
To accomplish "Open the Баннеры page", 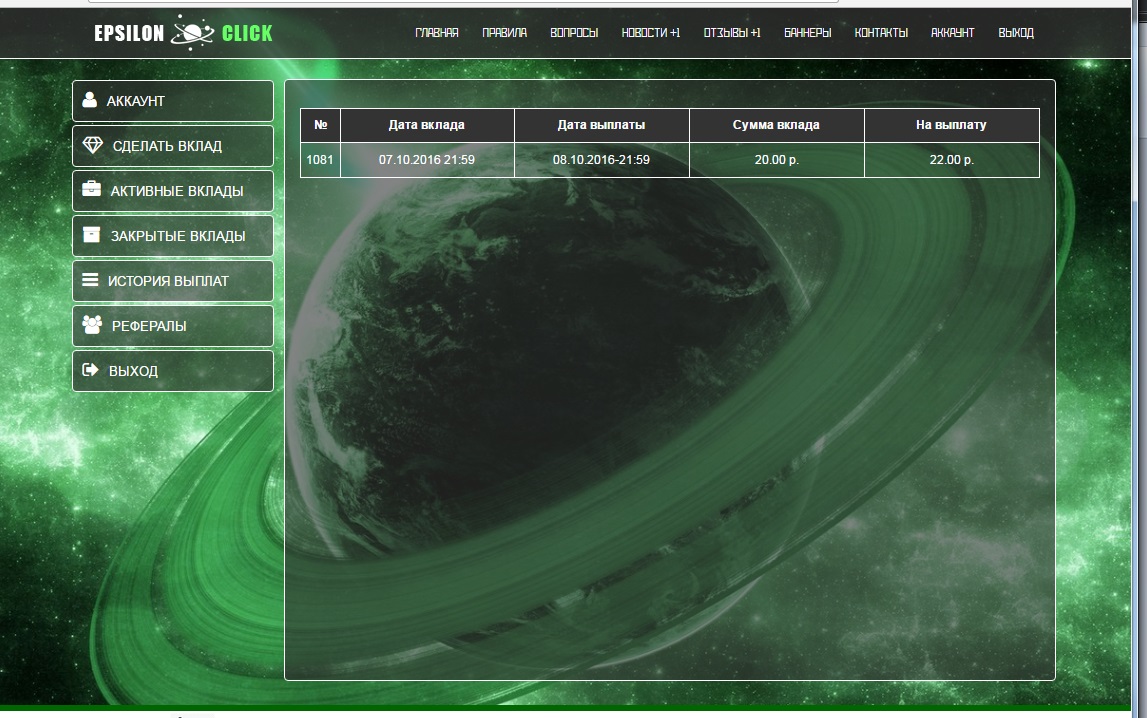I will (807, 33).
